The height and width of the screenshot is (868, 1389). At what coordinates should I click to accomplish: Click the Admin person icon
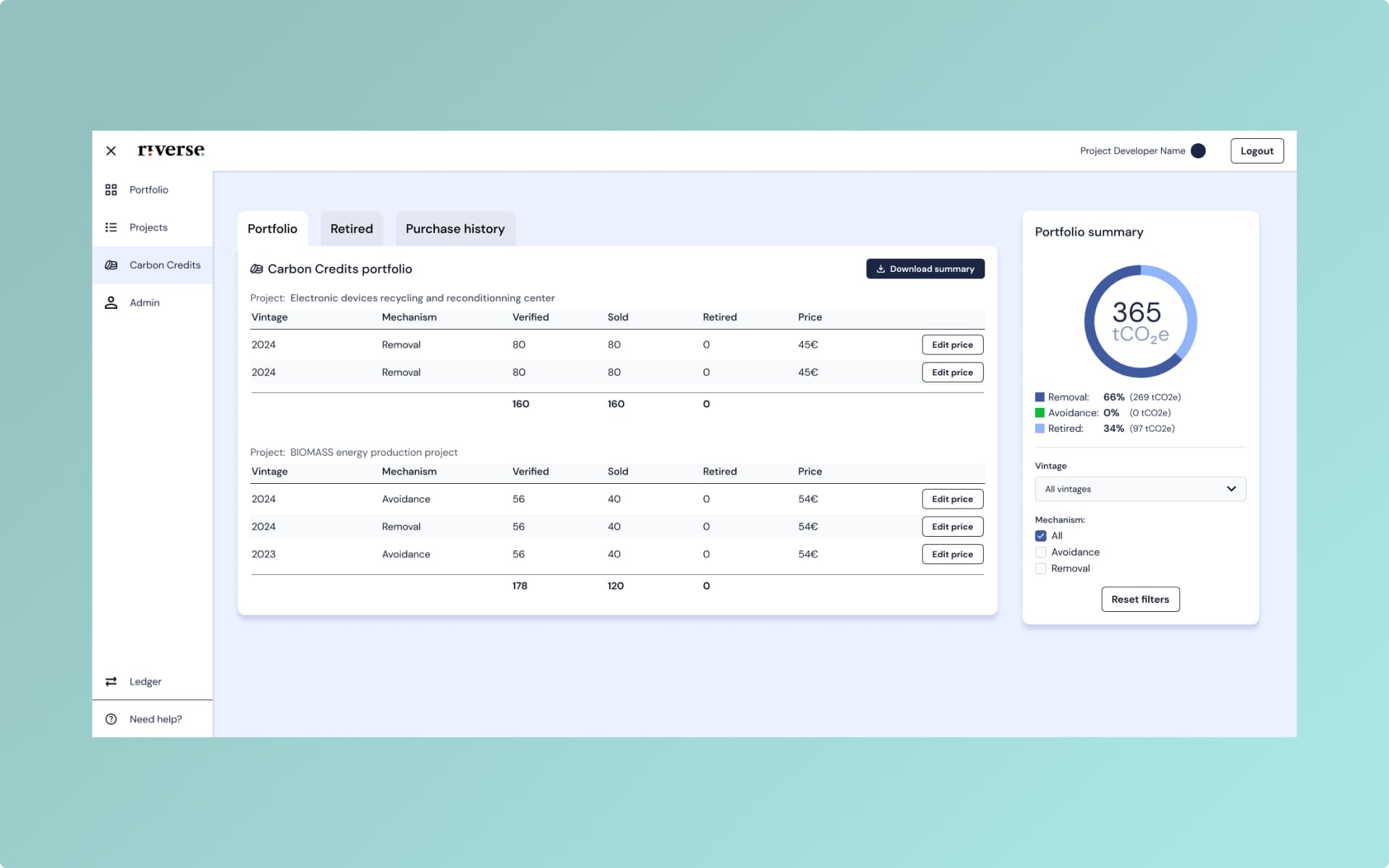pyautogui.click(x=111, y=302)
